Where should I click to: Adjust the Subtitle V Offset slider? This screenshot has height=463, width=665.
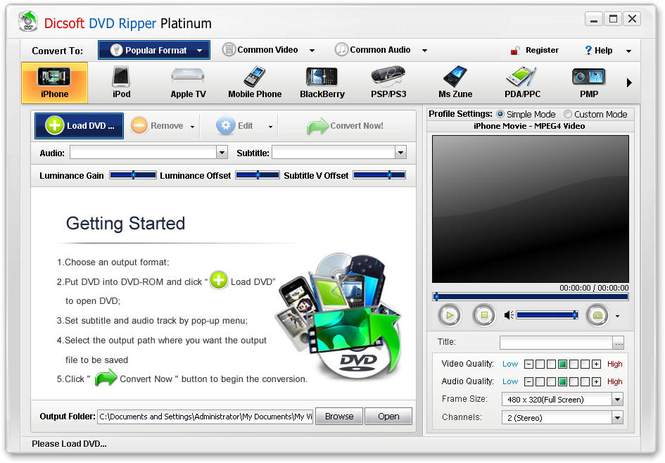tap(380, 175)
